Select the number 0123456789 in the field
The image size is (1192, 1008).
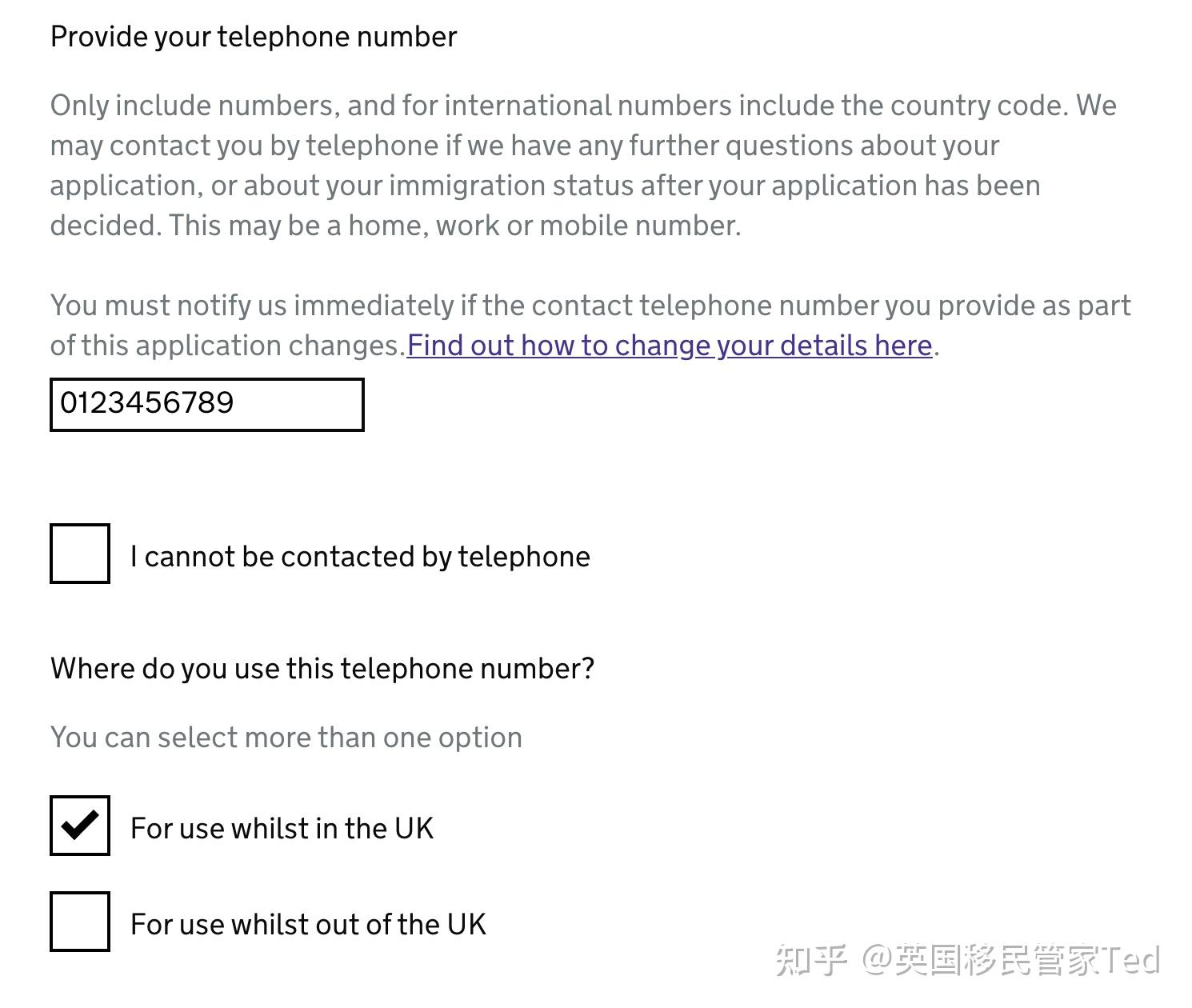click(x=146, y=404)
